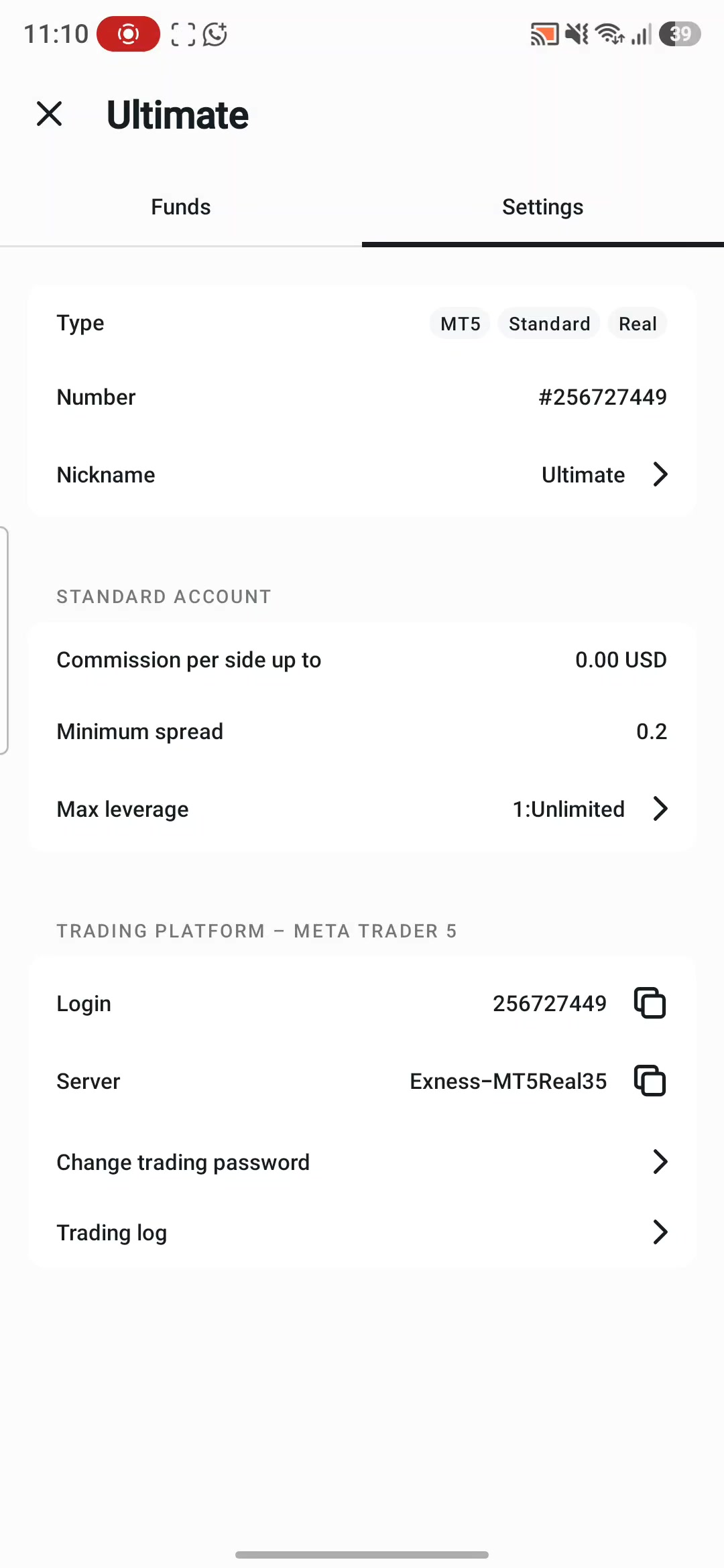This screenshot has height=1568, width=724.
Task: Tap the muted sound status icon
Action: (x=577, y=34)
